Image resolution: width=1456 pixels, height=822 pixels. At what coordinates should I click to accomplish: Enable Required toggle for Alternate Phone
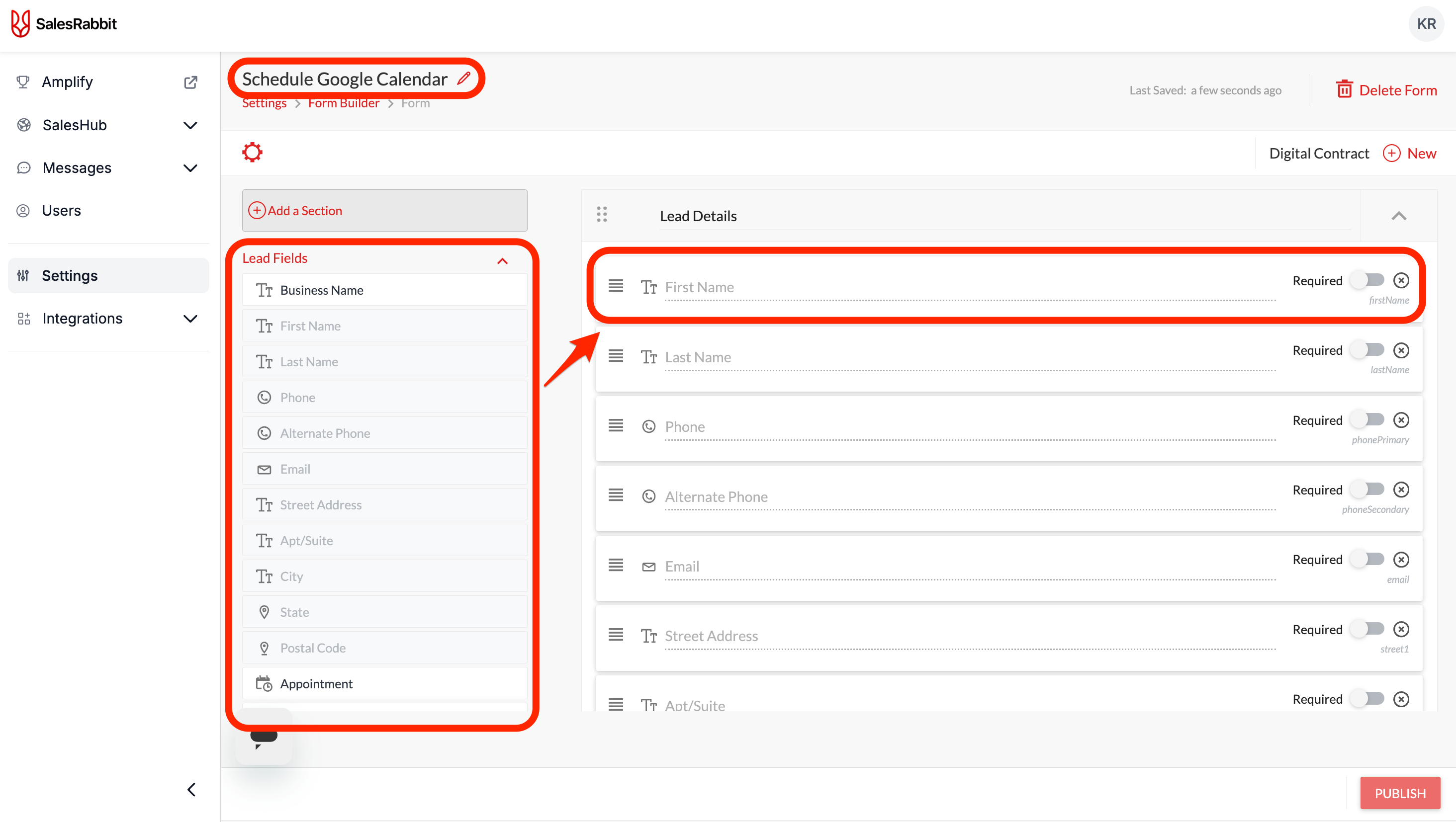tap(1368, 489)
